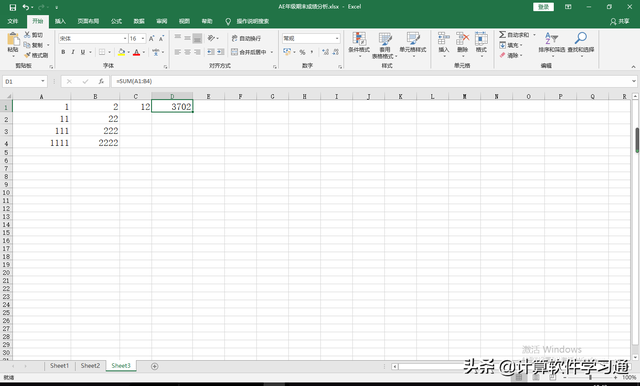This screenshot has height=386, width=640.
Task: Expand the formula bar with its chevron
Action: (633, 81)
